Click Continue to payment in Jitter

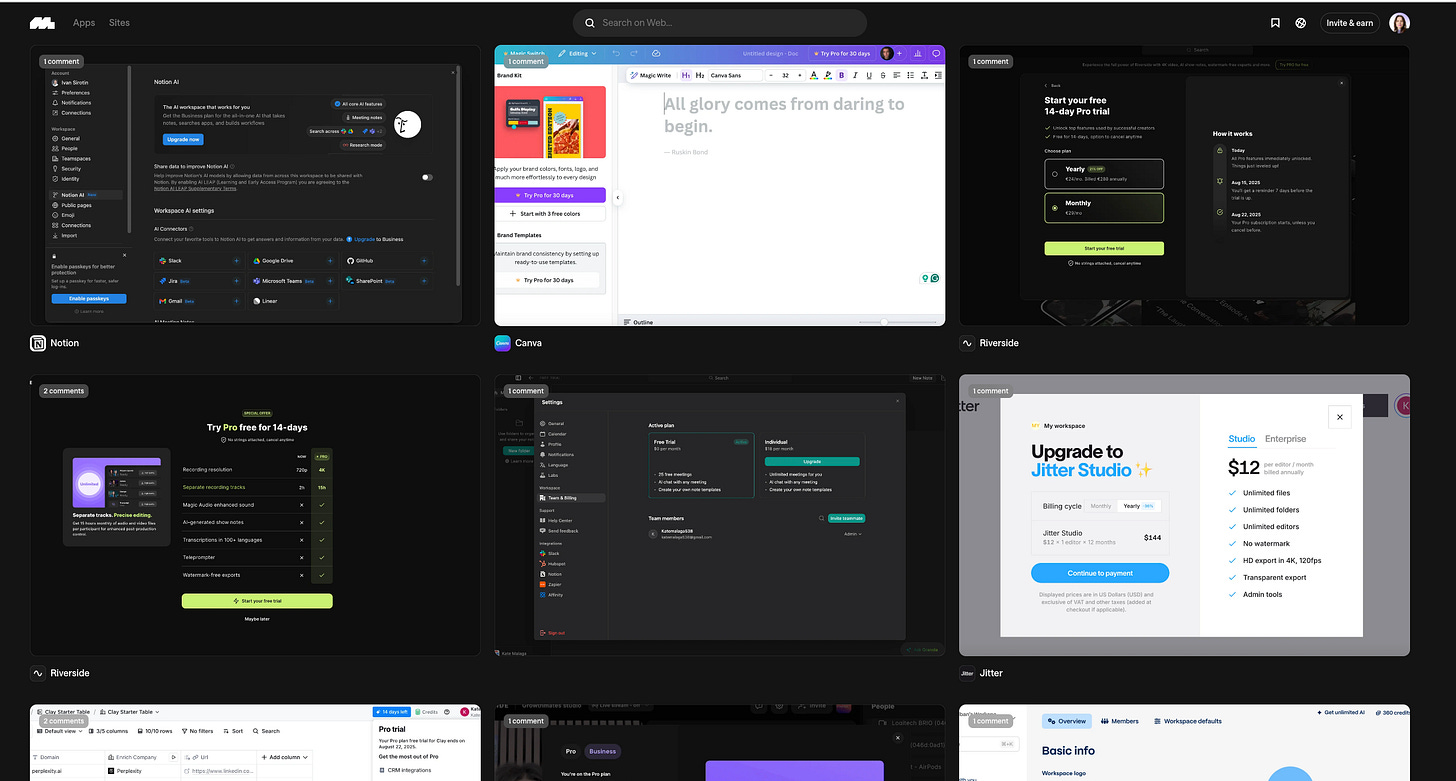[x=1100, y=573]
